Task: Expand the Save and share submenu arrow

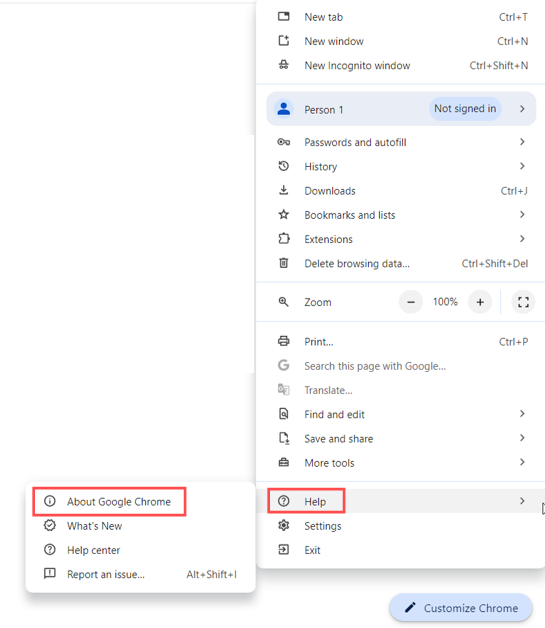Action: coord(522,438)
